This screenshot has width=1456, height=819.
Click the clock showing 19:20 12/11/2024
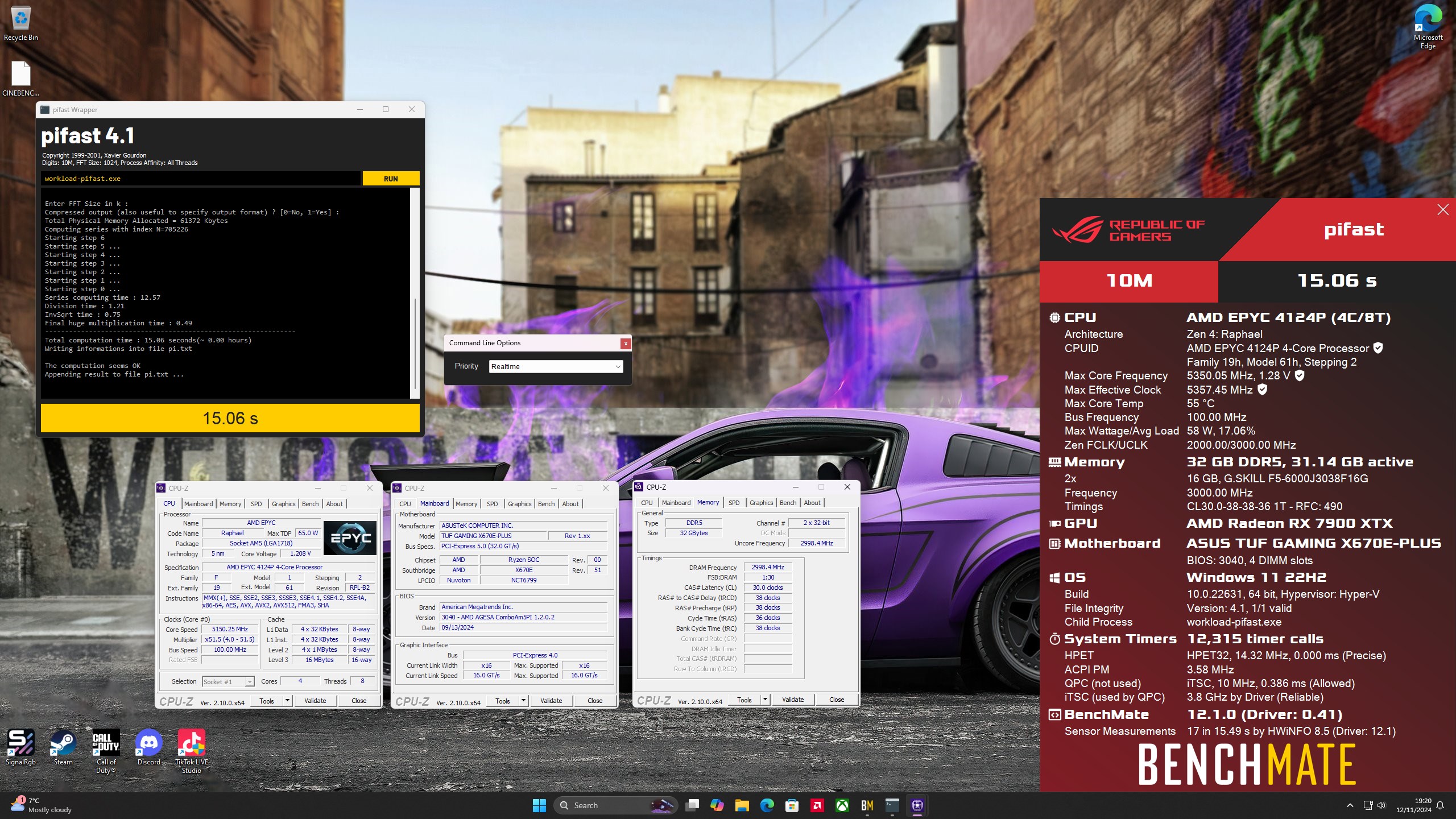point(1414,805)
